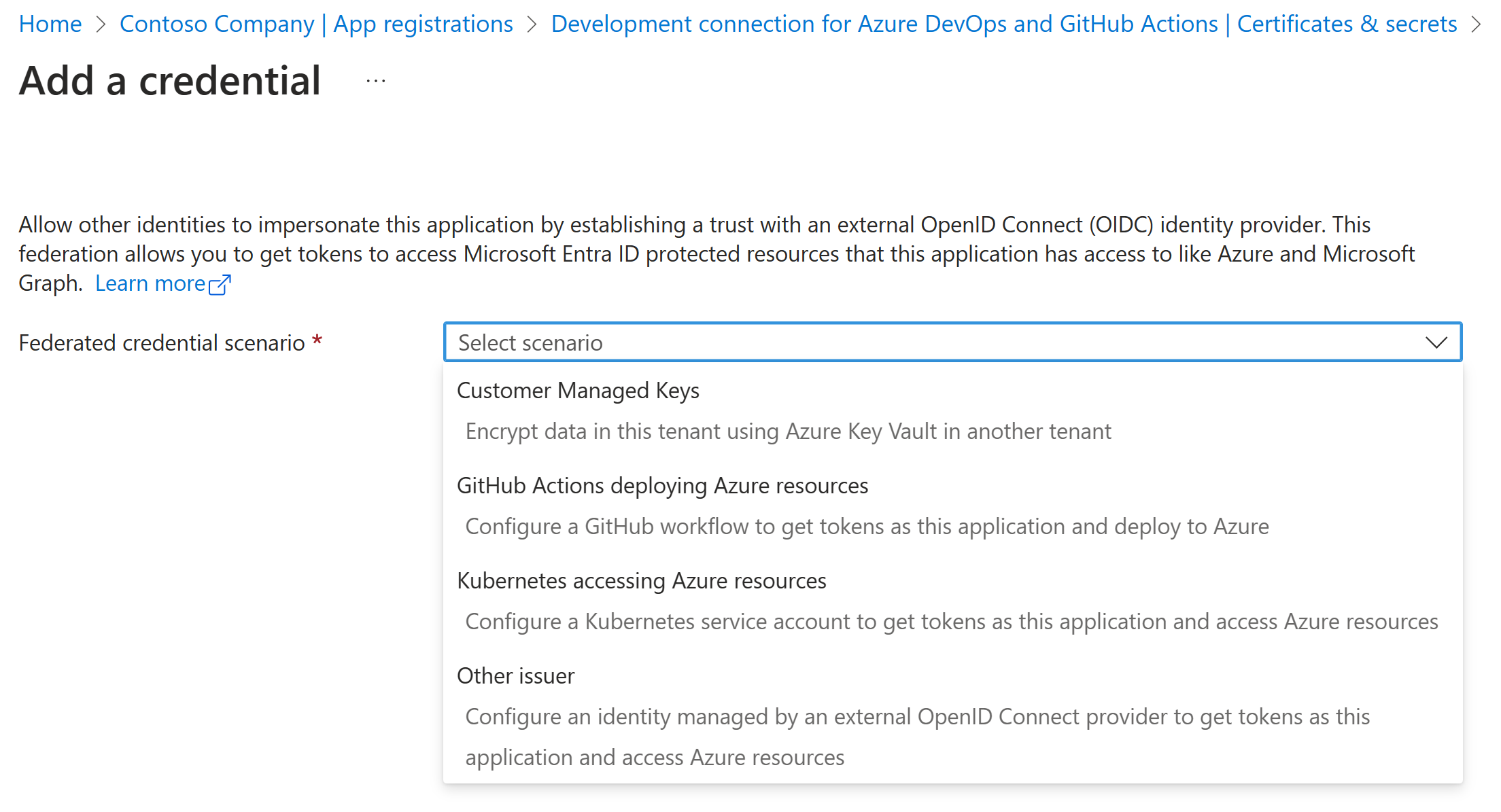Click breadcrumb chevron after App registrations
1501x812 pixels.
point(532,24)
